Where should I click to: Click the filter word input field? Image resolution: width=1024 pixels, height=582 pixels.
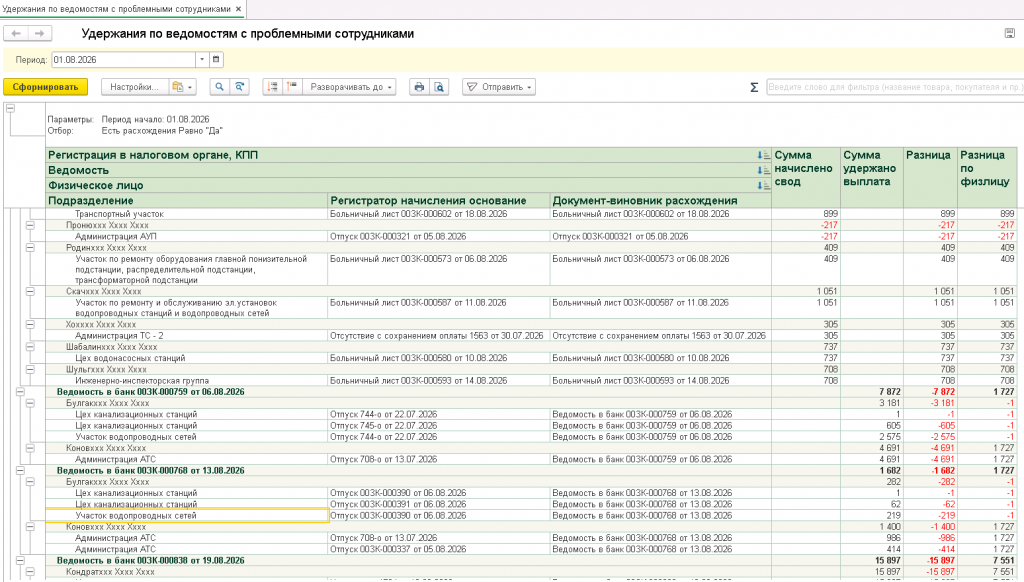(x=895, y=87)
